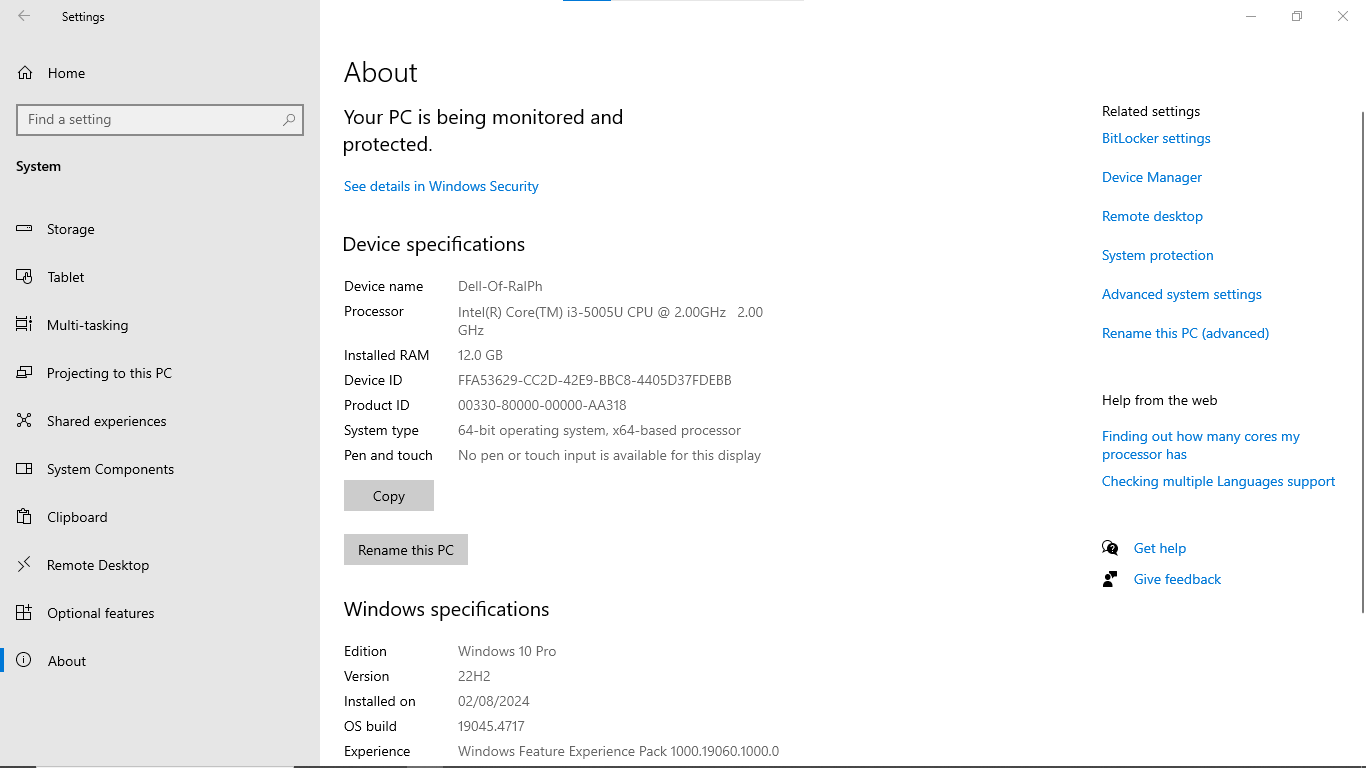
Task: Click the Projecting to this PC icon
Action: 25,373
